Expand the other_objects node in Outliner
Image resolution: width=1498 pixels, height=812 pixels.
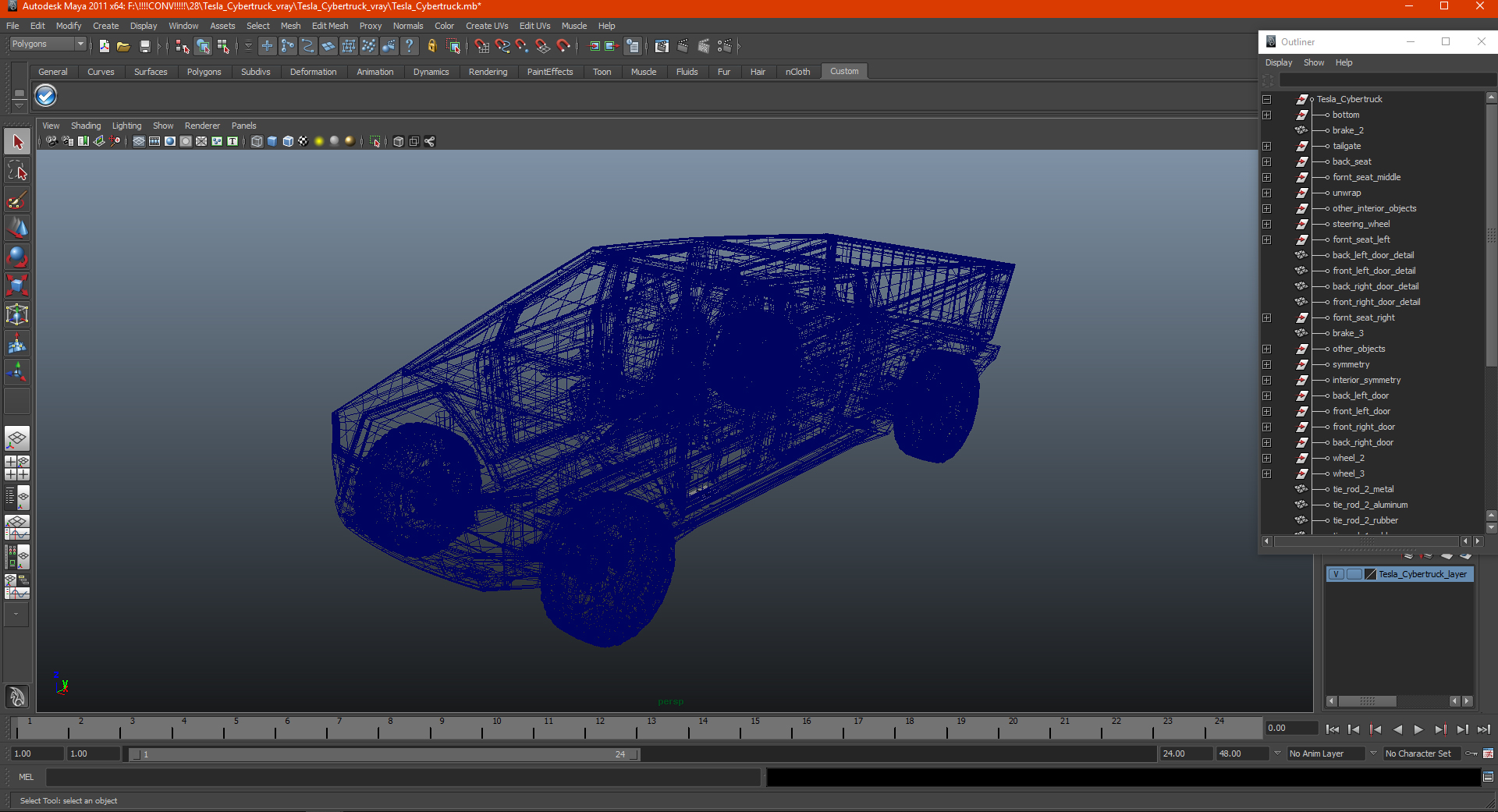pyautogui.click(x=1266, y=349)
